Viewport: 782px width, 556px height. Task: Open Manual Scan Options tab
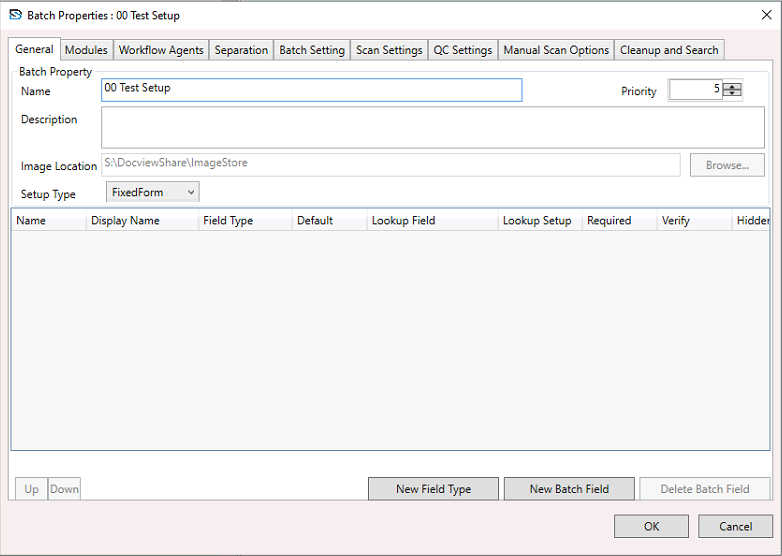[556, 50]
